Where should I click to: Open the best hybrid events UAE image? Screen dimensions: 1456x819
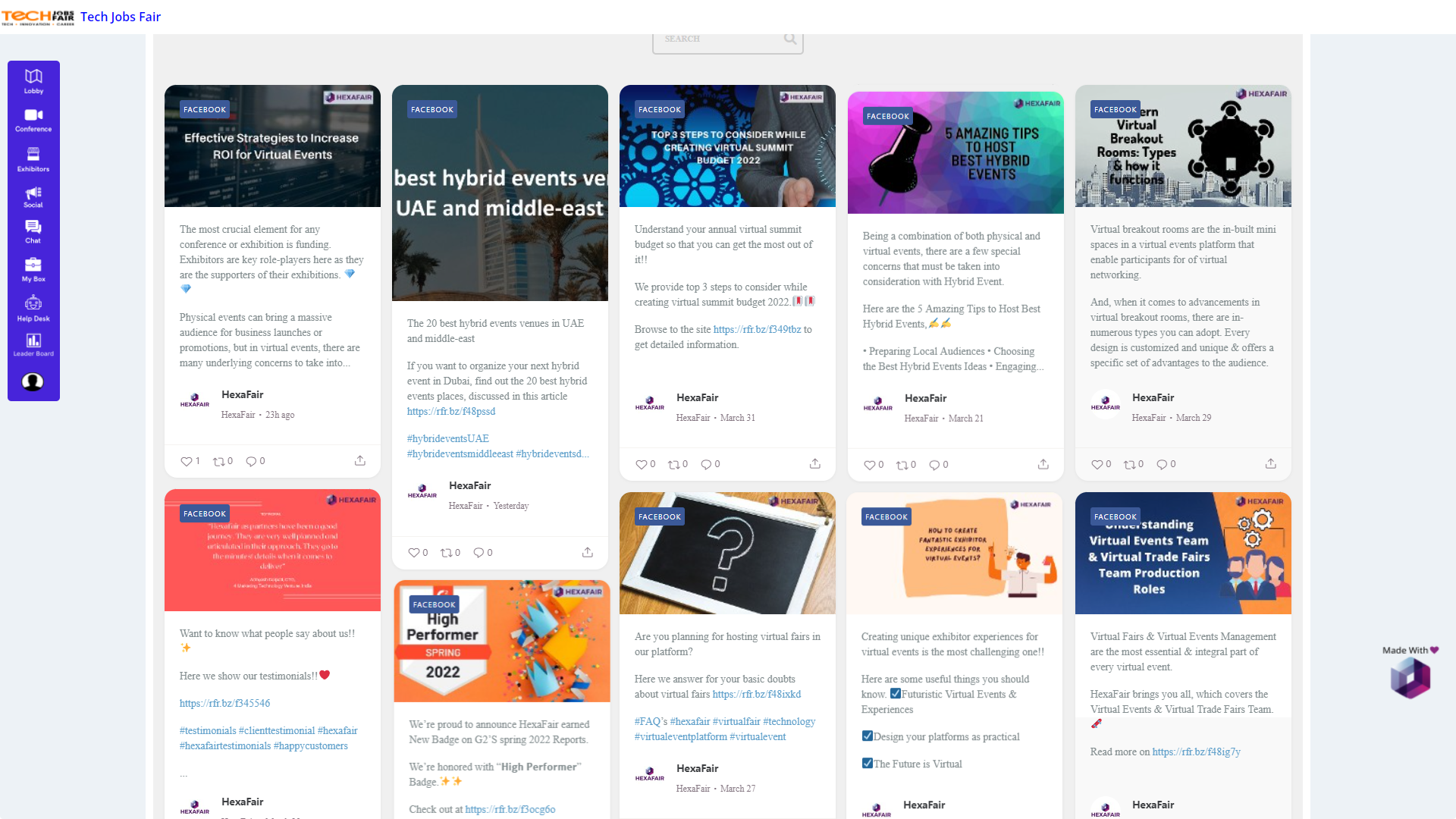tap(500, 193)
